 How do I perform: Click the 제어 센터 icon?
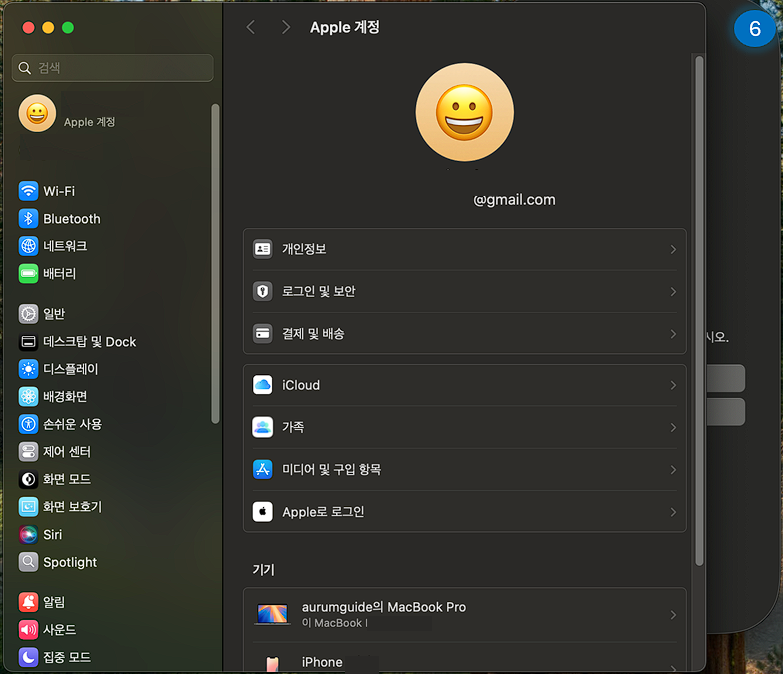28,452
